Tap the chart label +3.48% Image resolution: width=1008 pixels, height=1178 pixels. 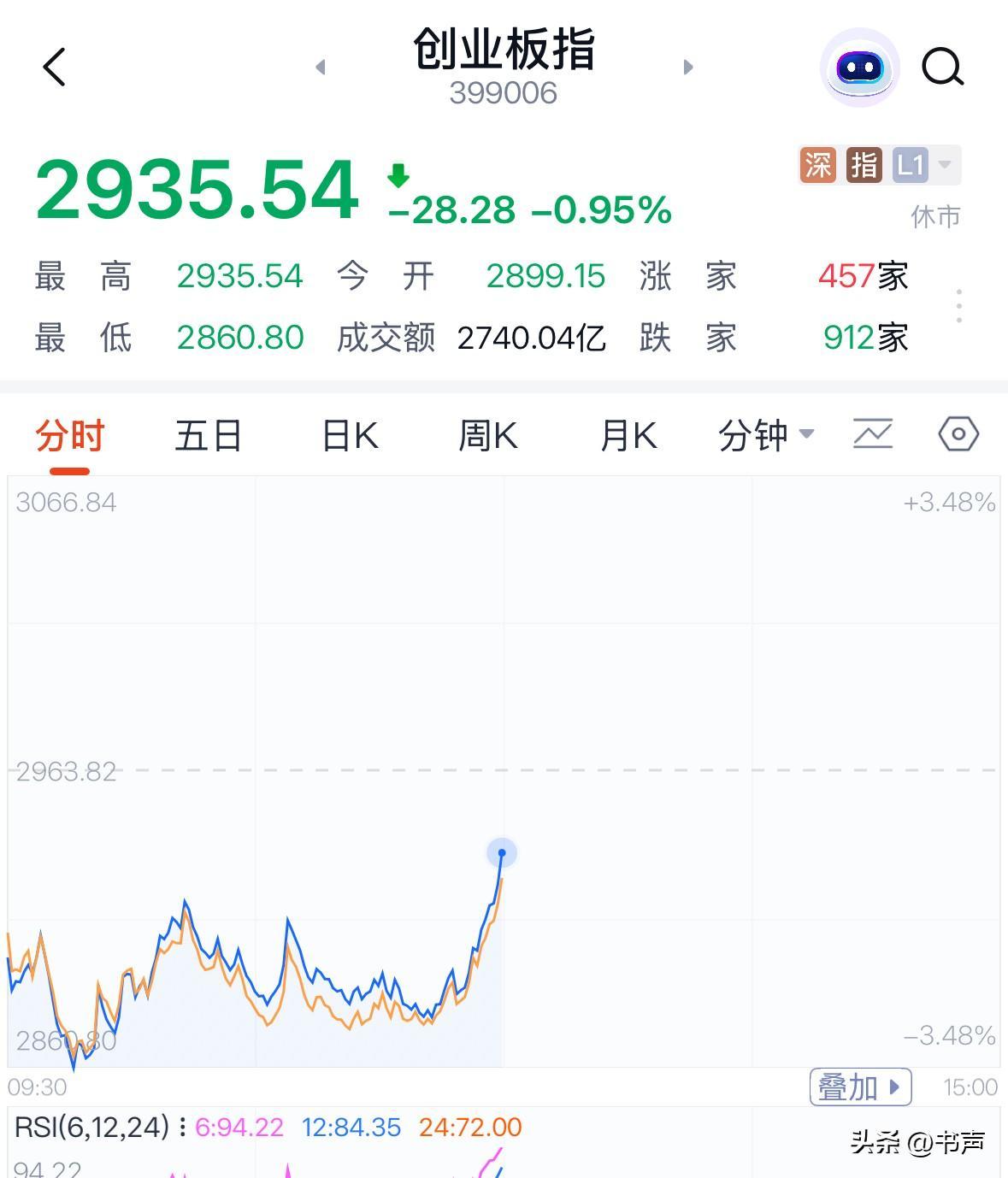coord(949,502)
